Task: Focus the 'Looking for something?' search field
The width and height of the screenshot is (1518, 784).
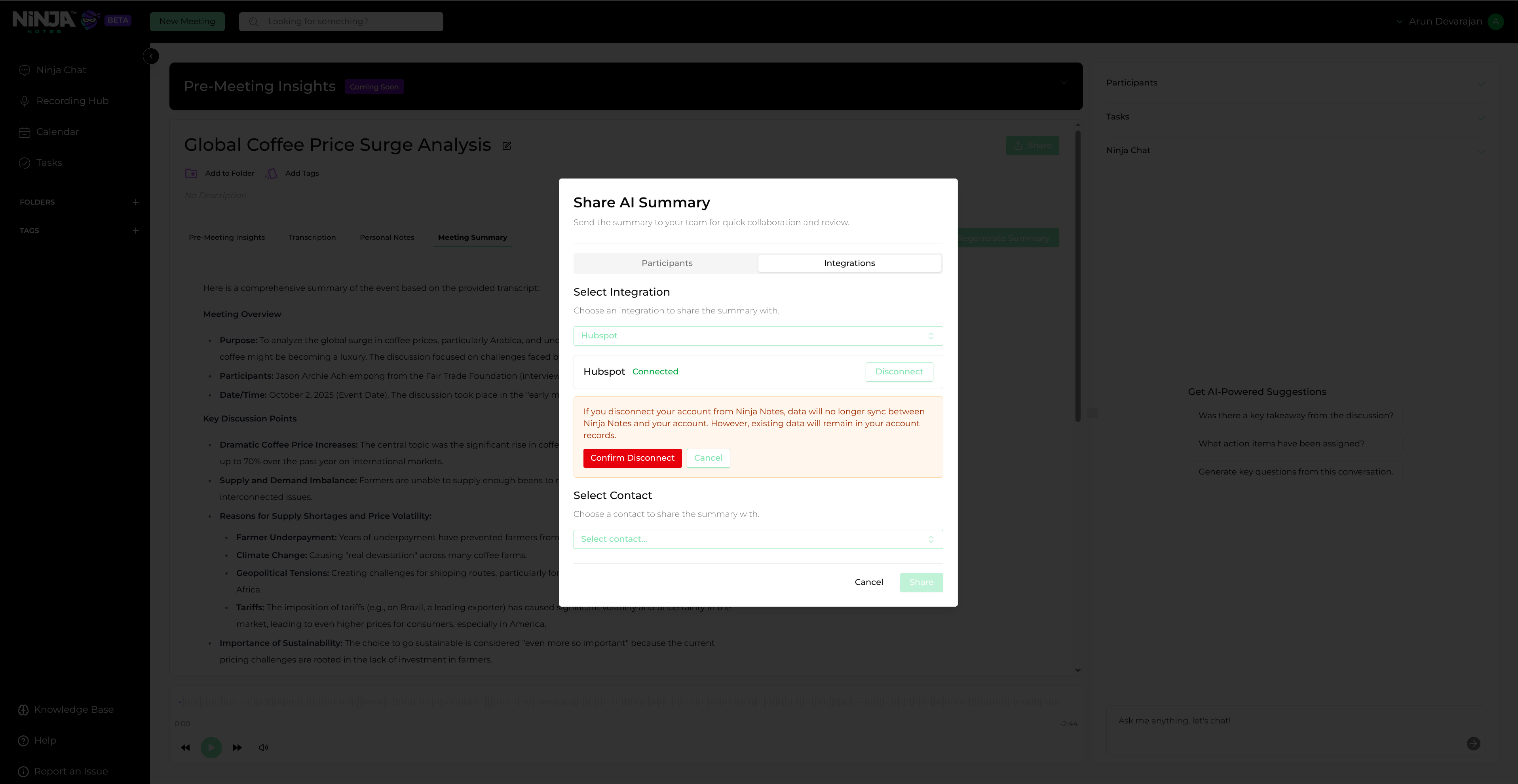Action: 341,22
